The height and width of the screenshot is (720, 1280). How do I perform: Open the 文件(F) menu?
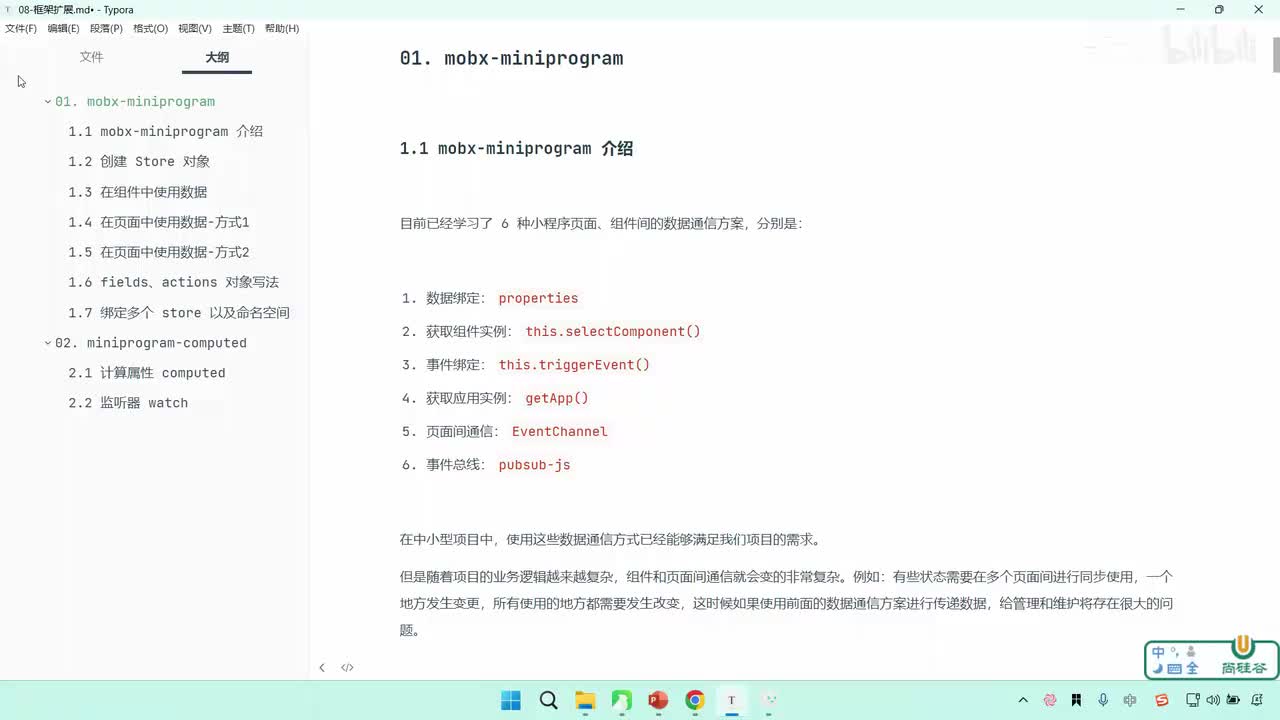(x=21, y=29)
